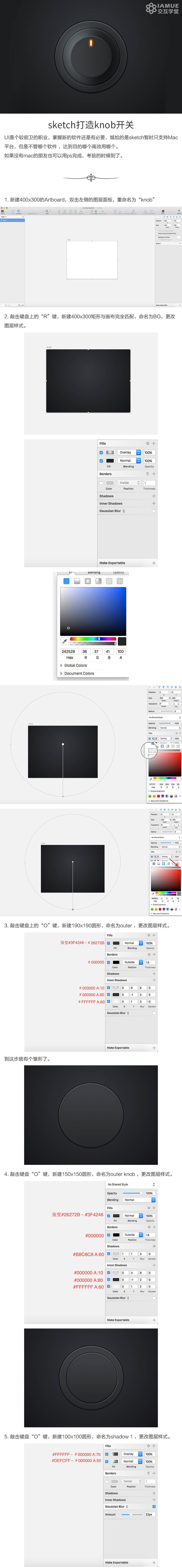The image size is (182, 1568).
Task: Click Make Exportable plus in step 3 outer panel
Action: tap(154, 1048)
